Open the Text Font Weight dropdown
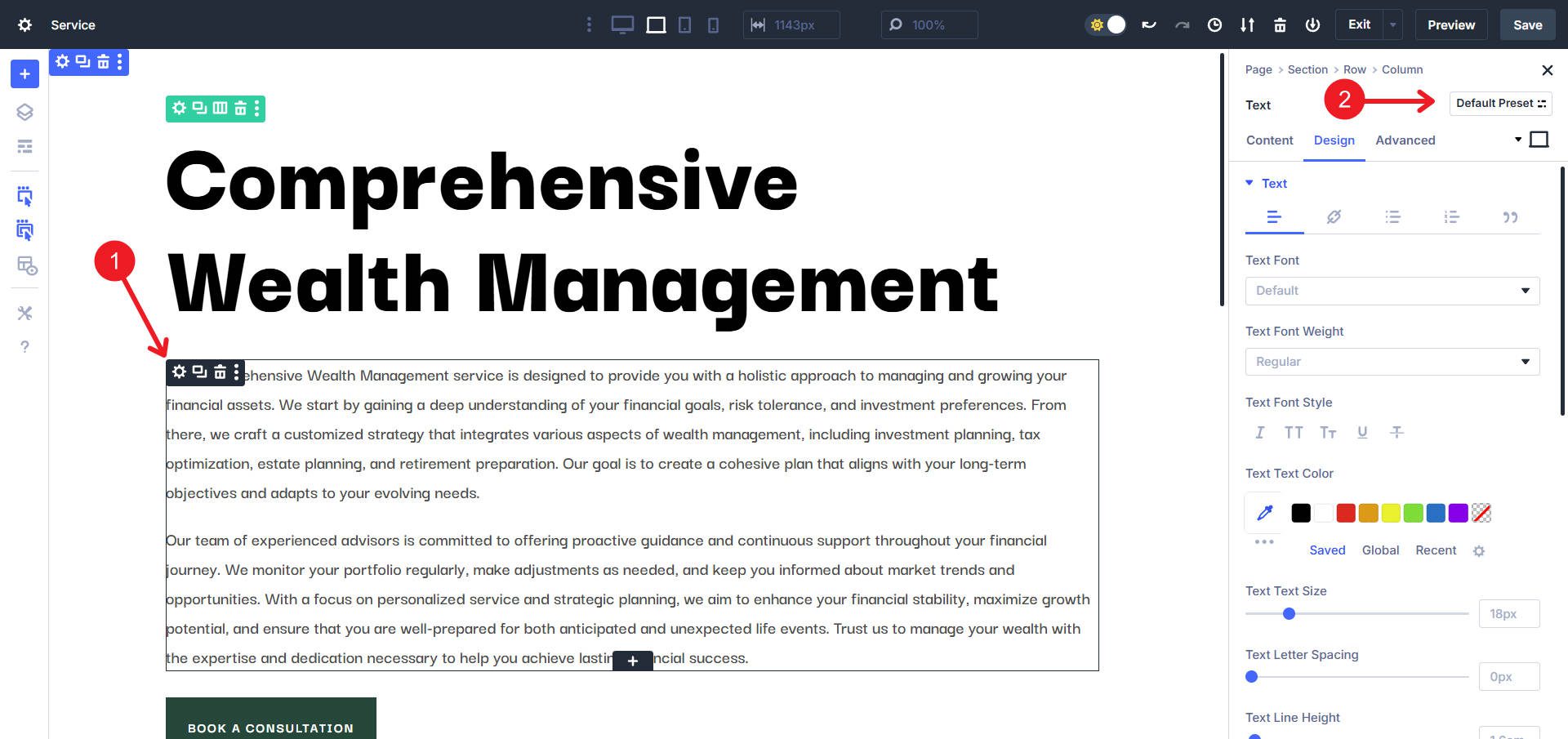This screenshot has height=739, width=1568. (x=1392, y=362)
